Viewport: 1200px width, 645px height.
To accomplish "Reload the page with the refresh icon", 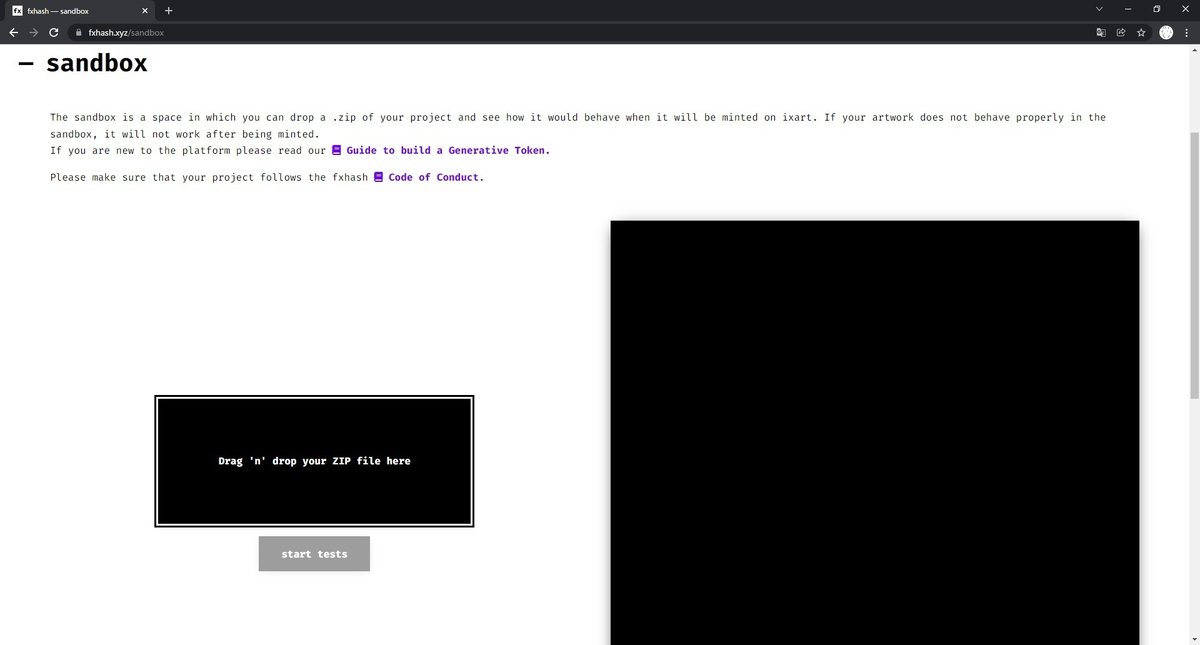I will (54, 32).
